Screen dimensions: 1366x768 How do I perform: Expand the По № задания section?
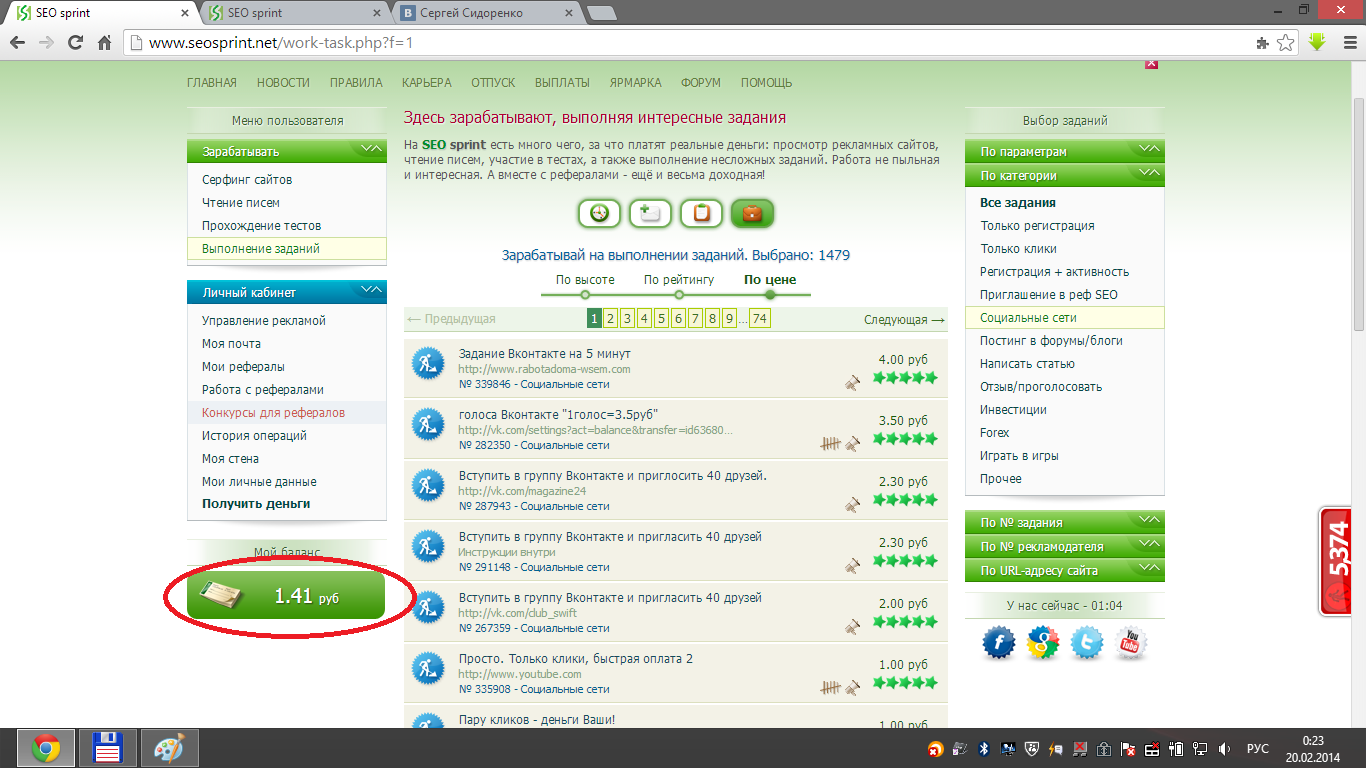coord(1064,522)
